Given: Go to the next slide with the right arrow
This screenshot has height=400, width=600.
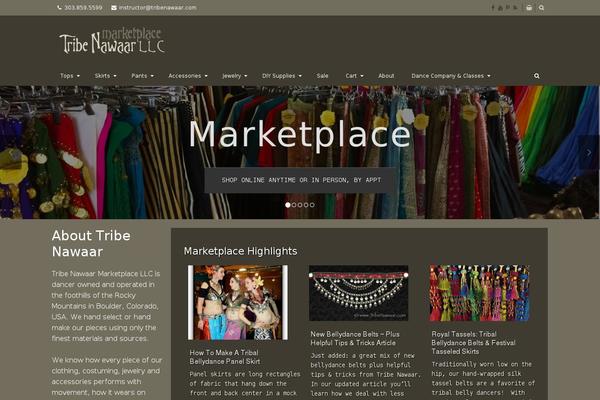Looking at the screenshot, I should (589, 152).
